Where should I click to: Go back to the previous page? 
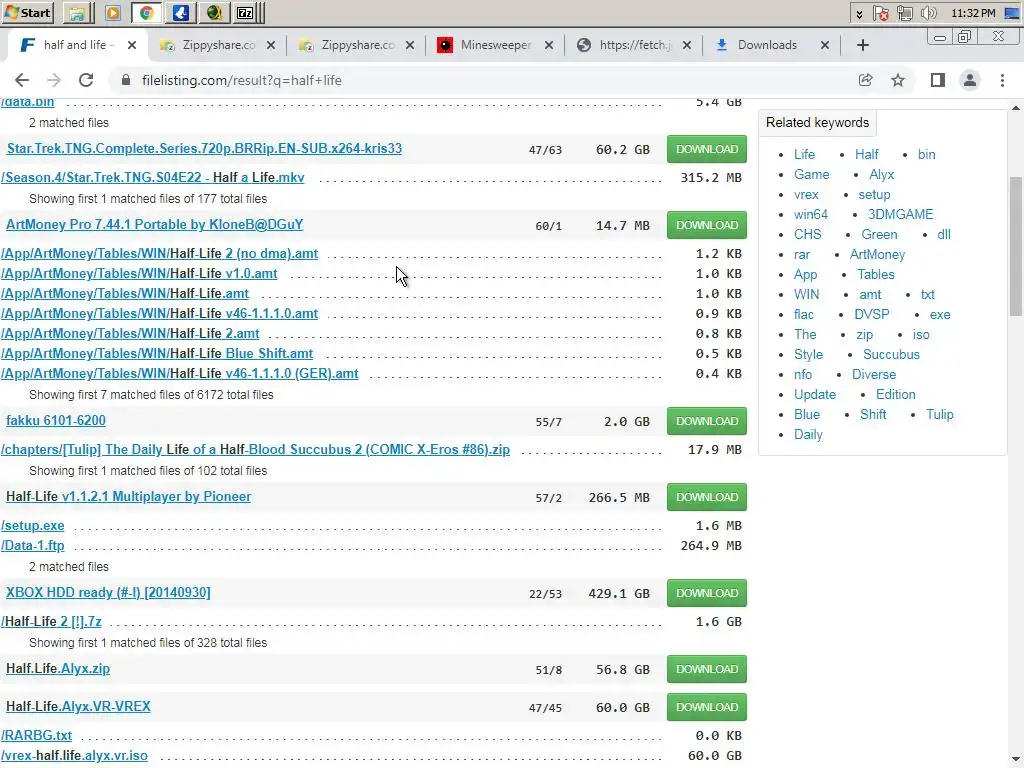point(22,80)
